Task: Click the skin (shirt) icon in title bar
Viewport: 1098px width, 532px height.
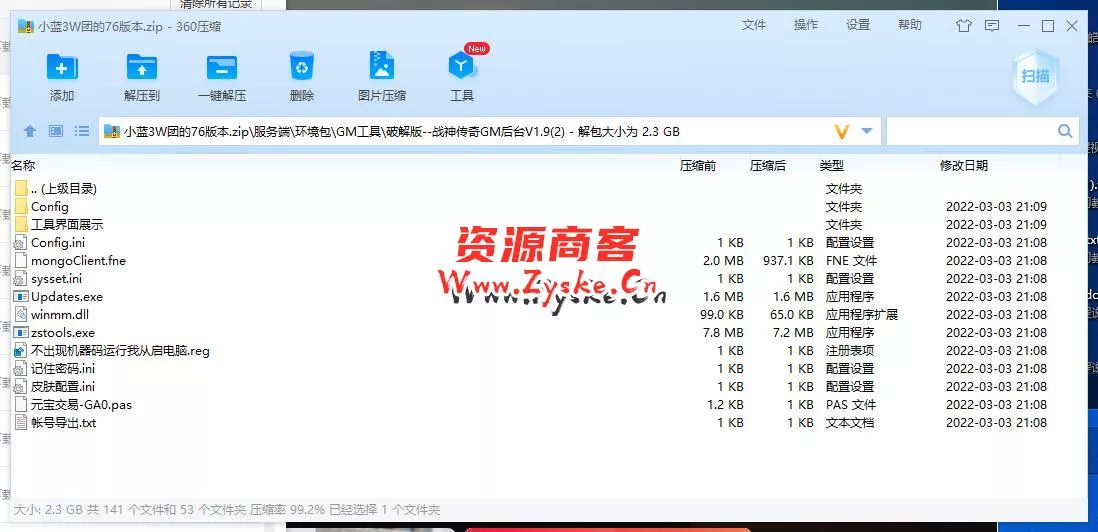Action: [963, 26]
